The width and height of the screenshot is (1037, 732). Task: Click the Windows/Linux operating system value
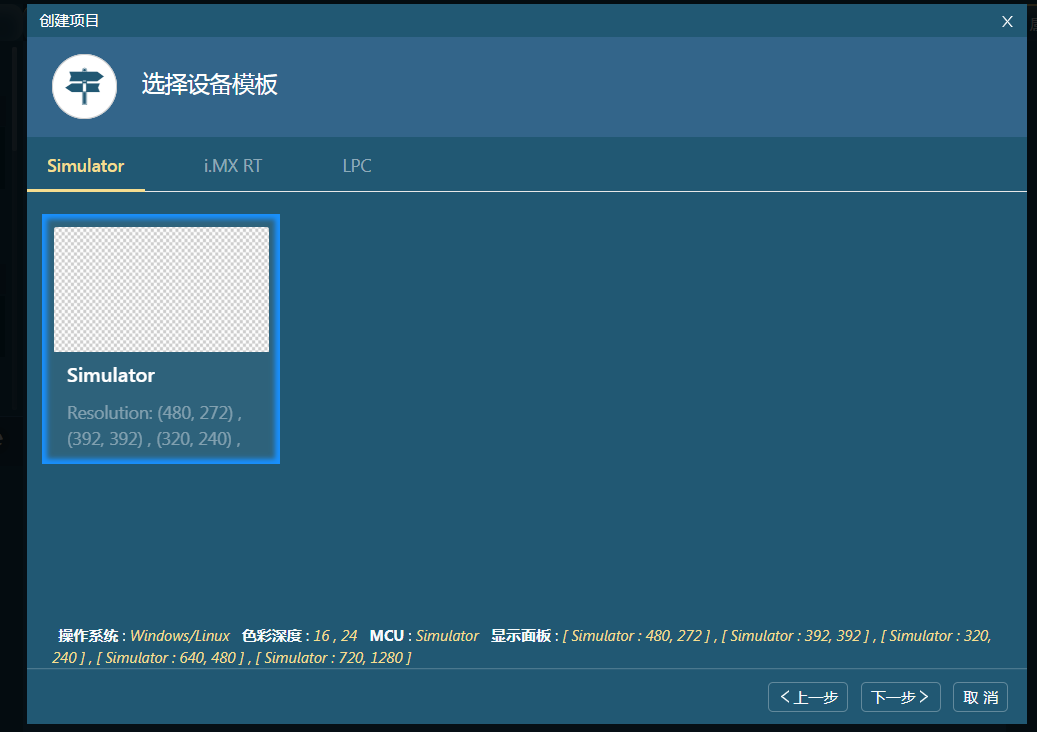[180, 636]
